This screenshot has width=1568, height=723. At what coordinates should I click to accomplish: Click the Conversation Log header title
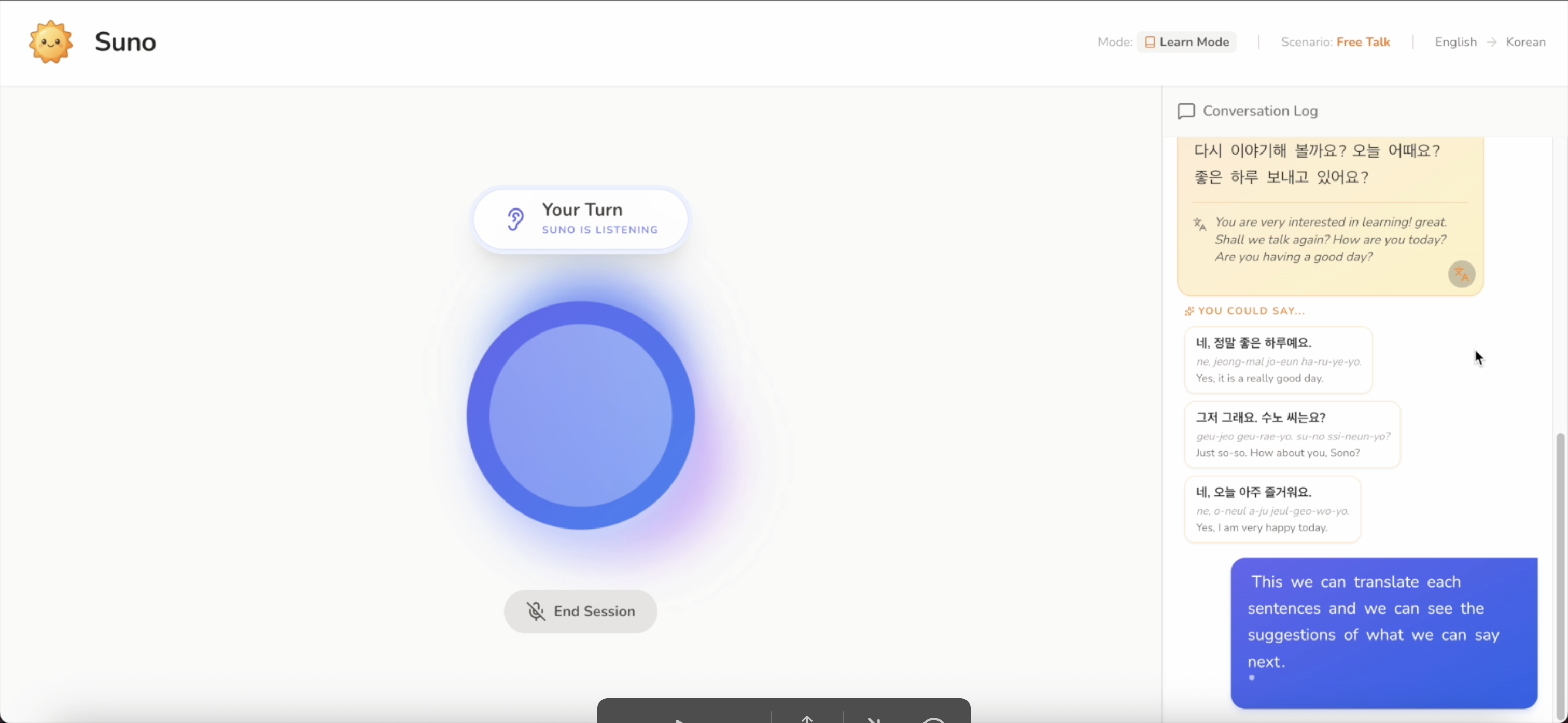click(x=1260, y=112)
